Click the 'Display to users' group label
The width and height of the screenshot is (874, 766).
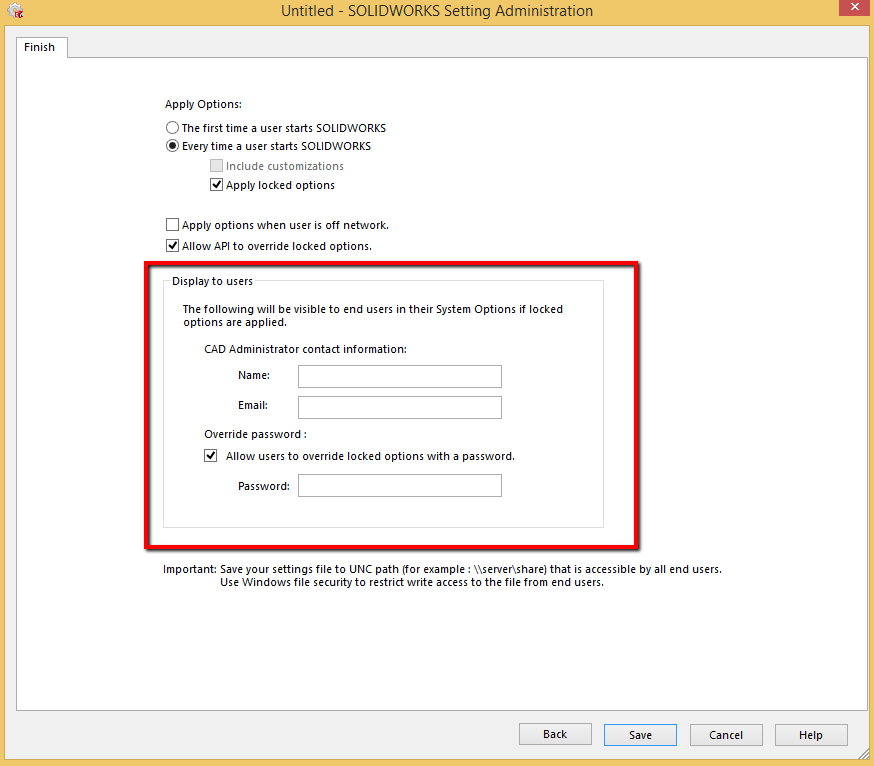(212, 282)
